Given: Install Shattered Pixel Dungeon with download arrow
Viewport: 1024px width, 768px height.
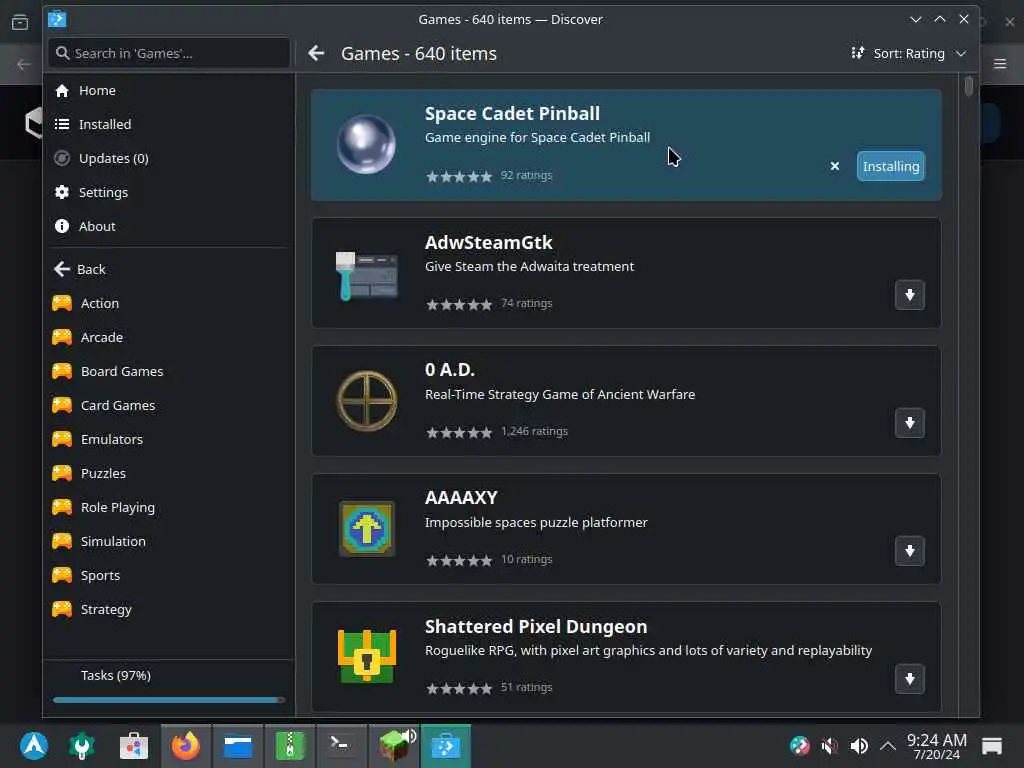Looking at the screenshot, I should pyautogui.click(x=910, y=679).
